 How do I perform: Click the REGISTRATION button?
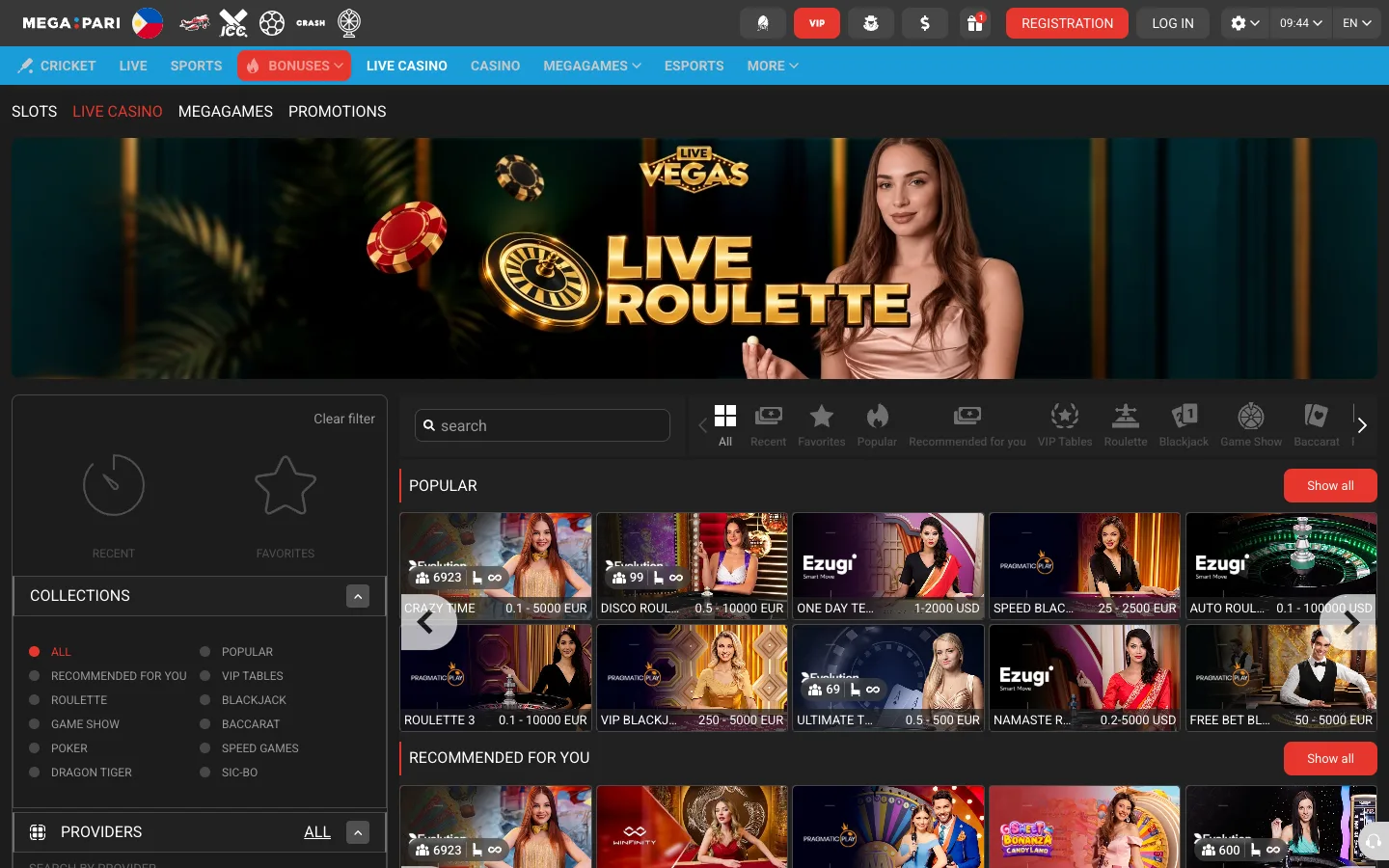click(x=1067, y=23)
